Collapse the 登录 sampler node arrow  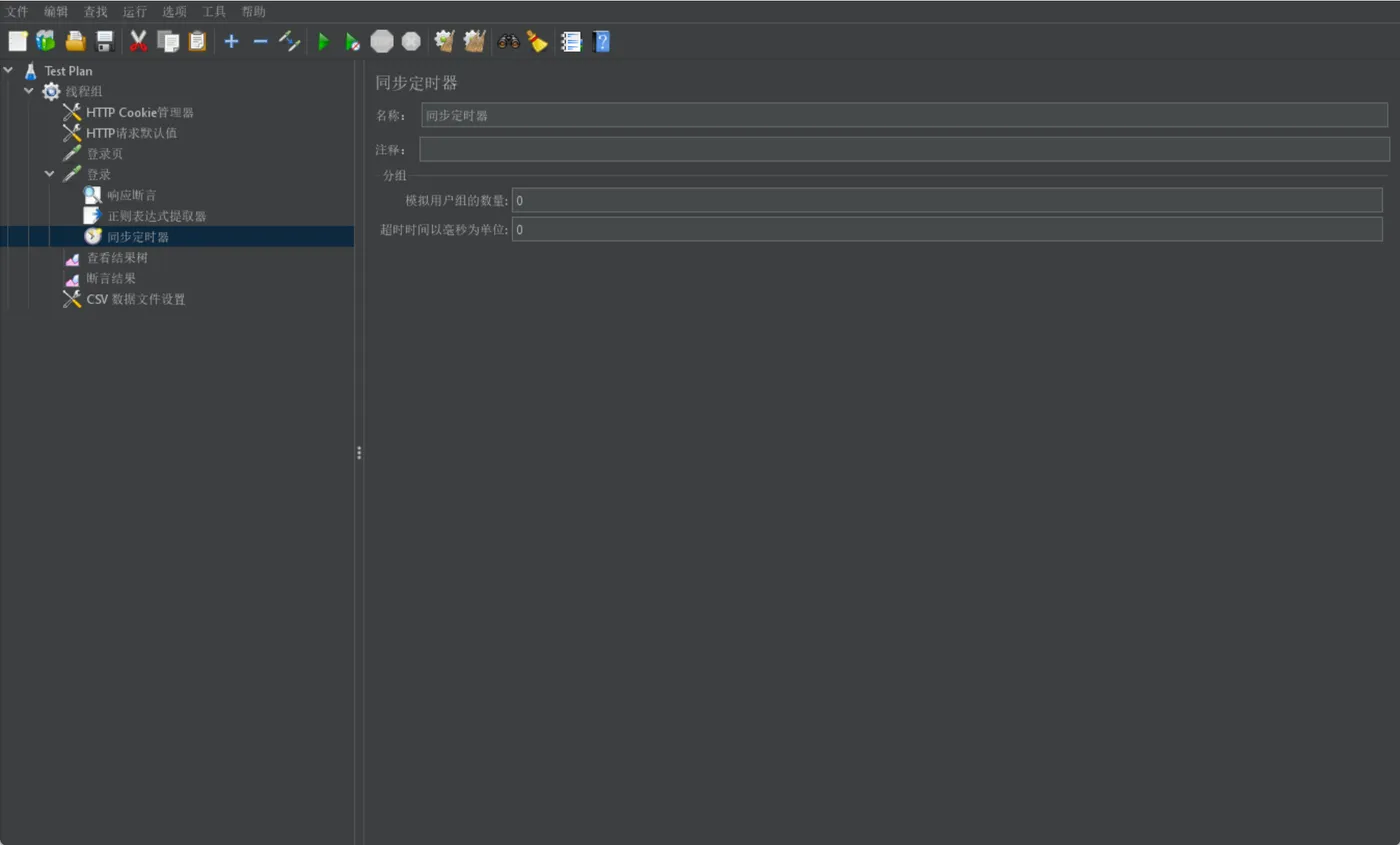(50, 174)
